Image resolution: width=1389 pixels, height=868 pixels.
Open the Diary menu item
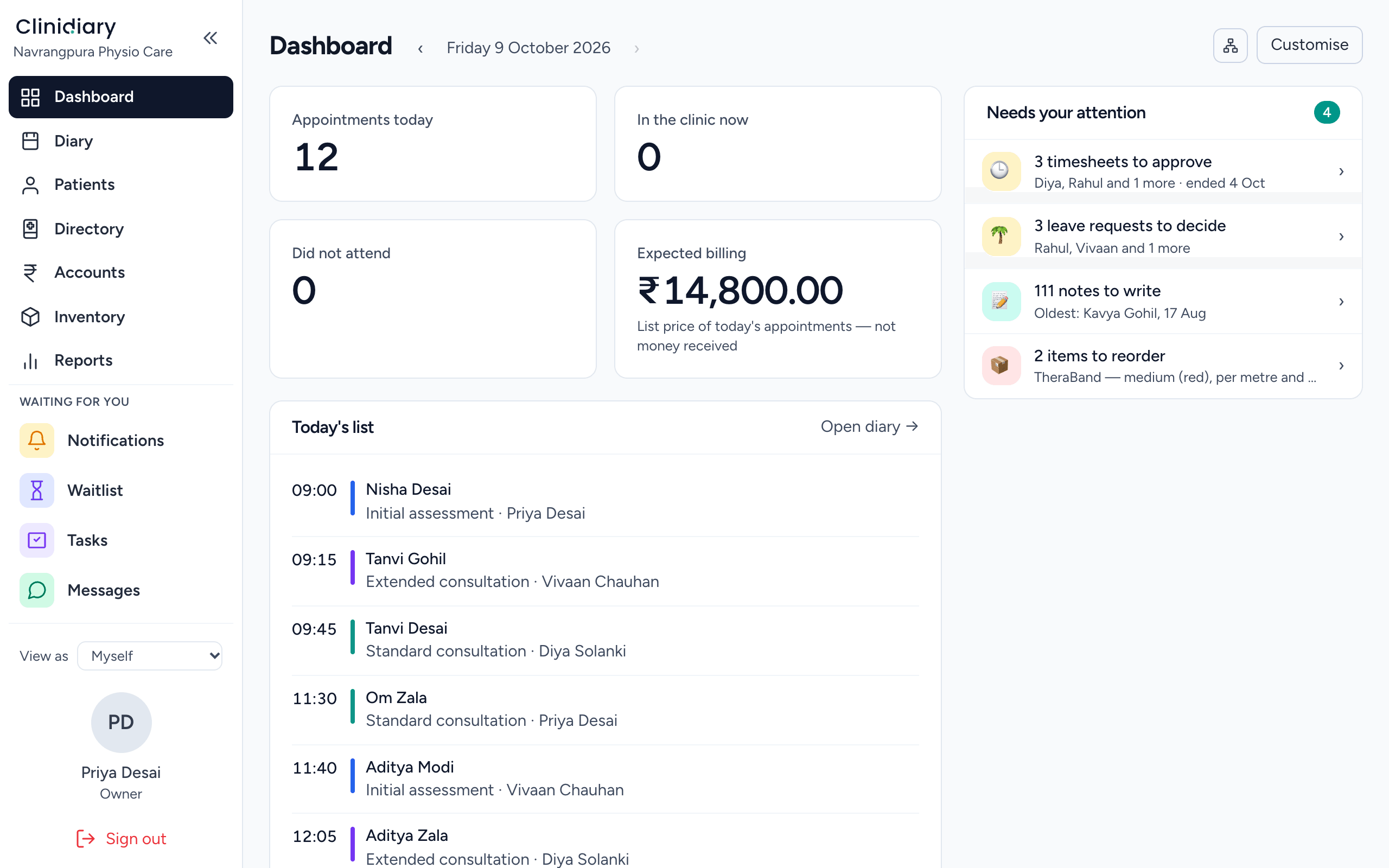coord(121,141)
